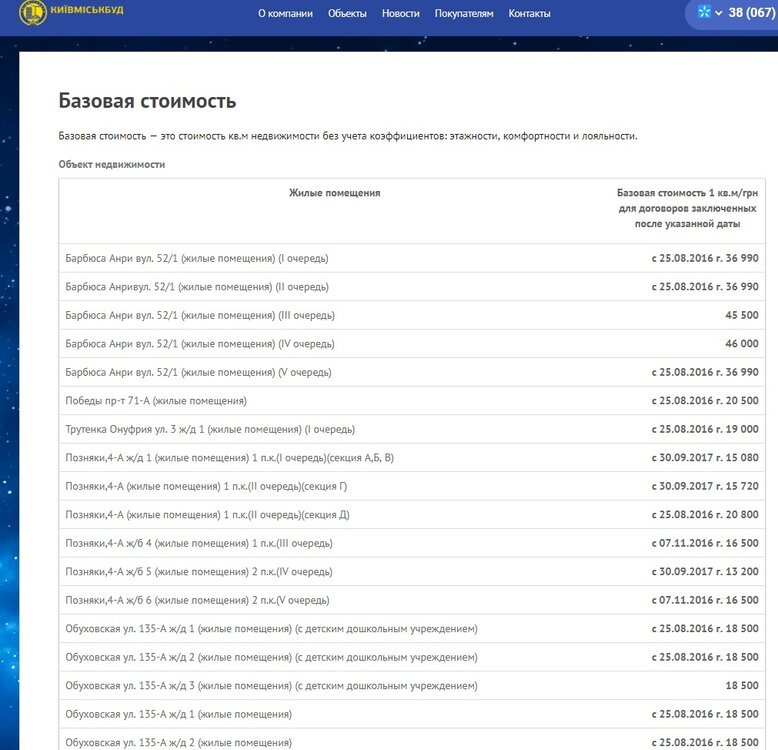Select the Трутенка Онуфрия ул. 3 row

pos(412,429)
